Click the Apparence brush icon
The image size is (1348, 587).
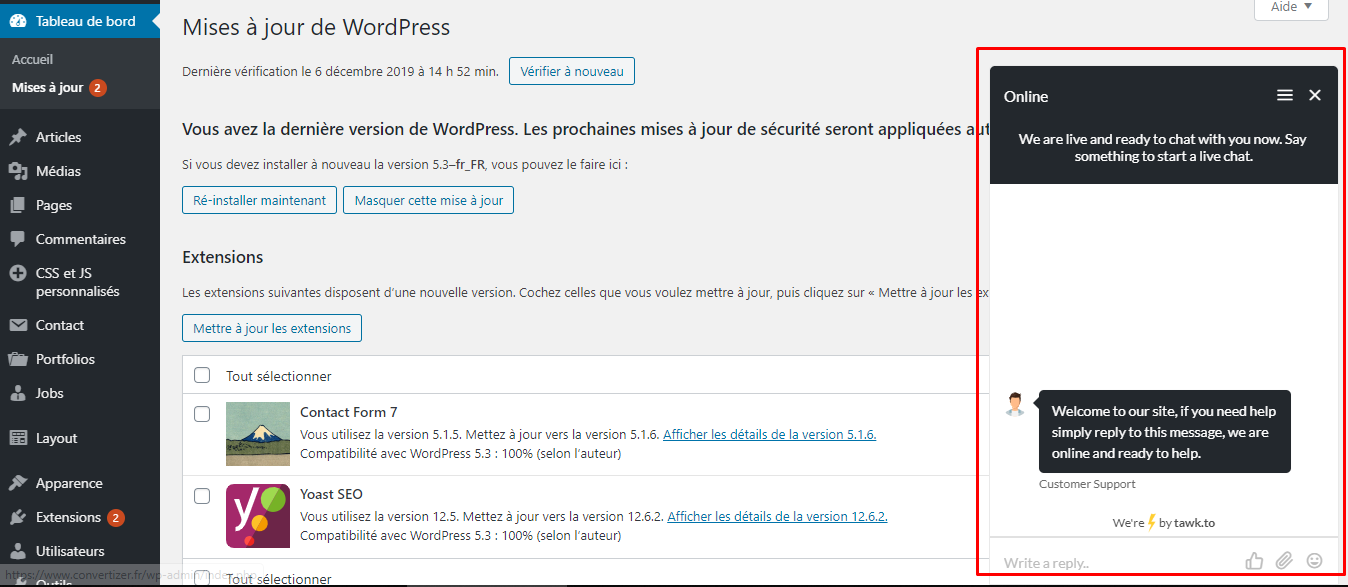pyautogui.click(x=18, y=483)
